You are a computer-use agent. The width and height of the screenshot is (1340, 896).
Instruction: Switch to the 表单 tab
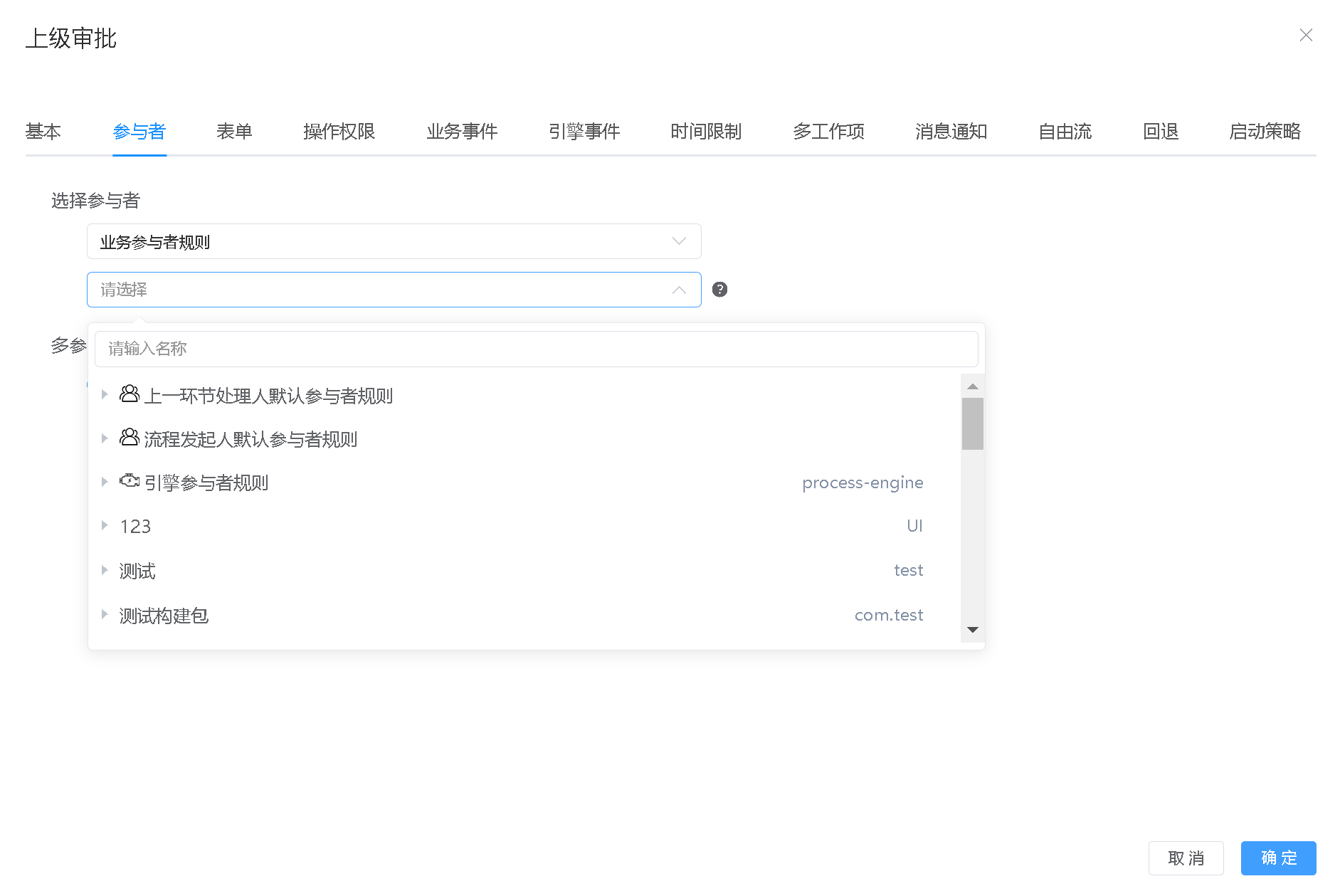[235, 131]
